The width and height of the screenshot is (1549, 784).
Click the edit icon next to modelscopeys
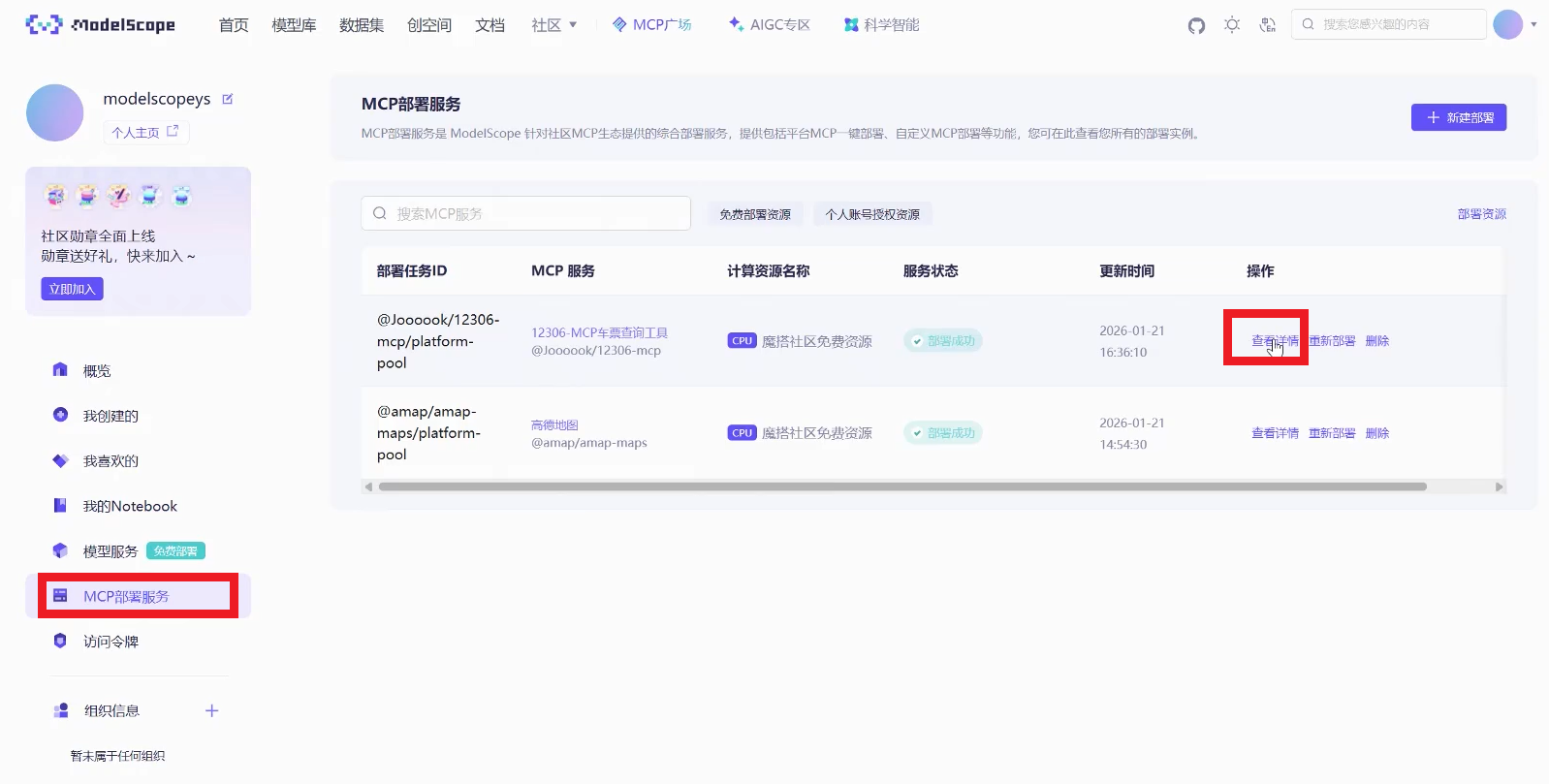pyautogui.click(x=228, y=99)
